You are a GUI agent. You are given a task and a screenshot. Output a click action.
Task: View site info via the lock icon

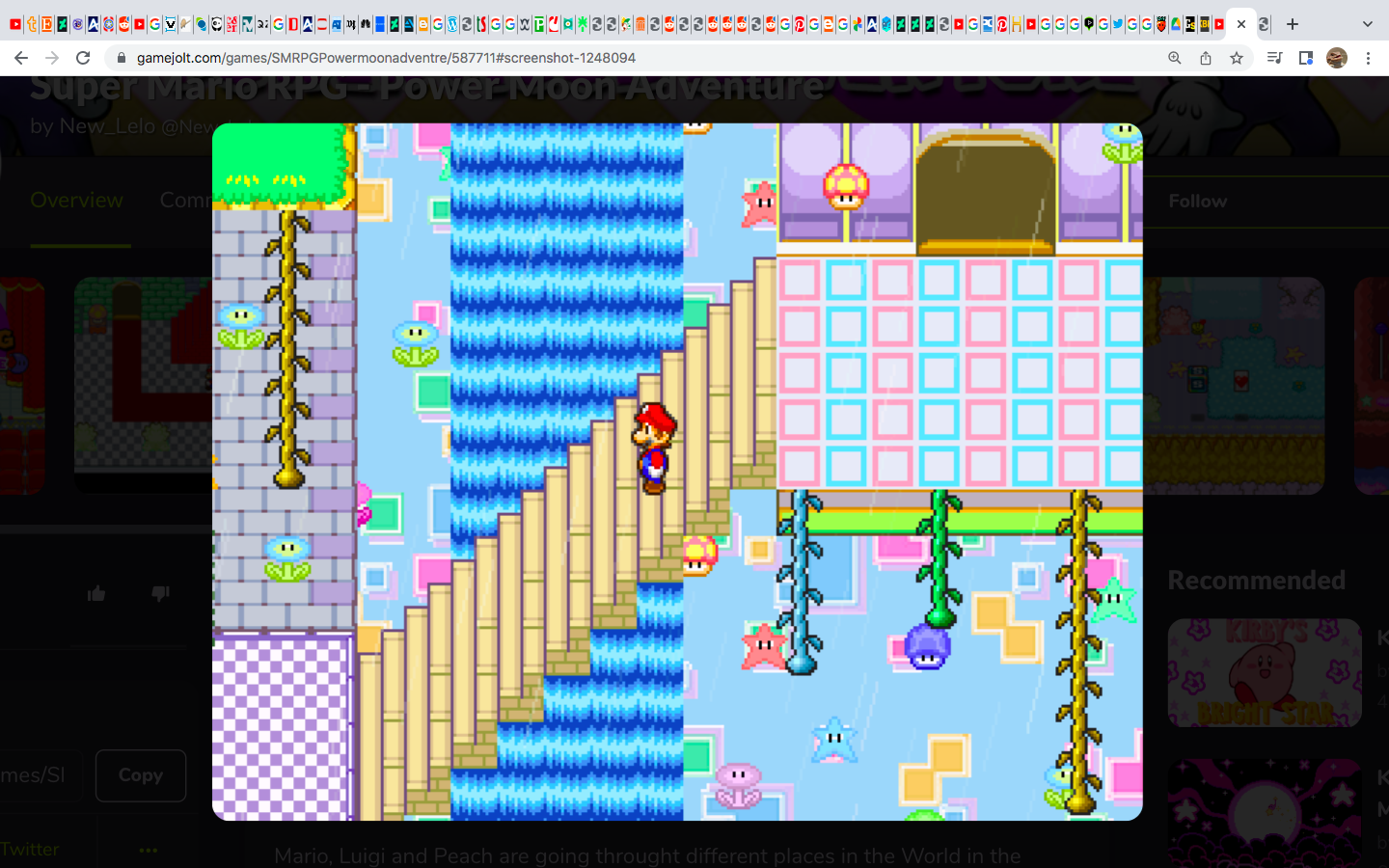pyautogui.click(x=122, y=58)
